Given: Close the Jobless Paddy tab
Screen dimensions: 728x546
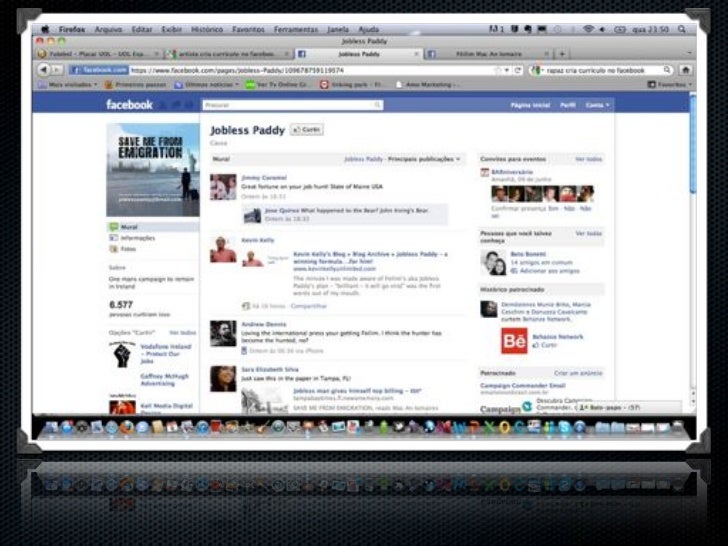Looking at the screenshot, I should [x=416, y=54].
